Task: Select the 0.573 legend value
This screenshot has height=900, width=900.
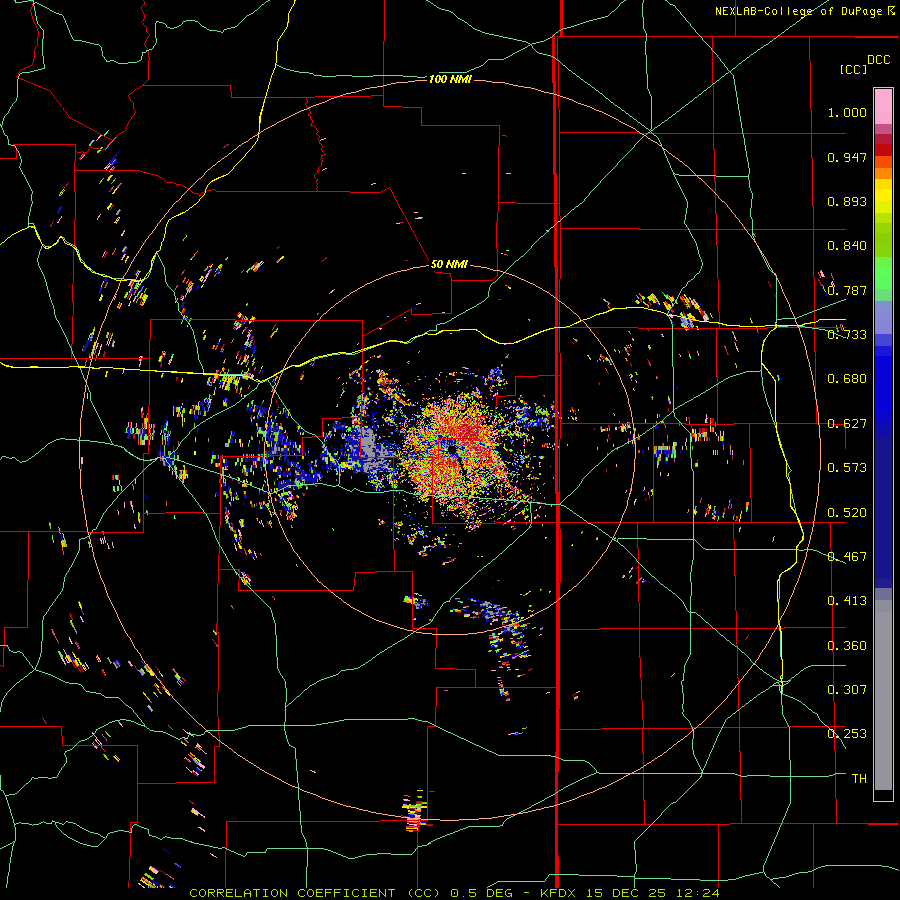Action: pyautogui.click(x=847, y=468)
